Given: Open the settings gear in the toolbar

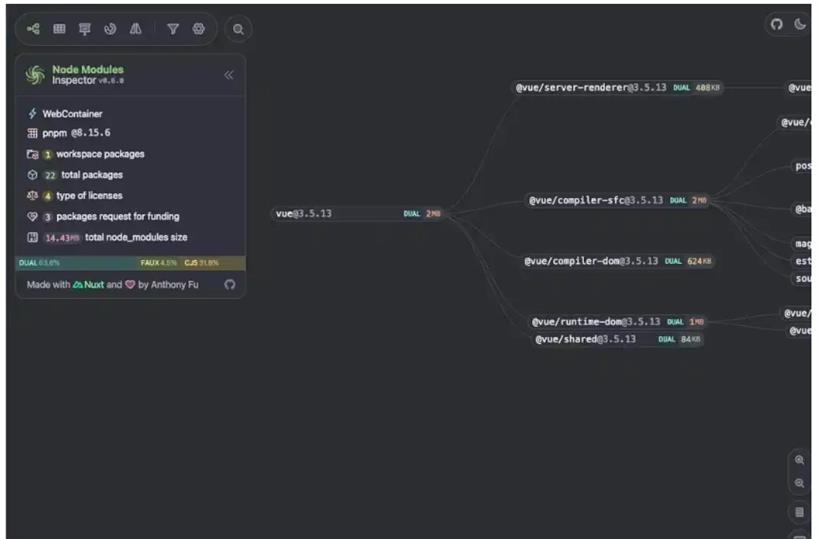Looking at the screenshot, I should coord(199,29).
